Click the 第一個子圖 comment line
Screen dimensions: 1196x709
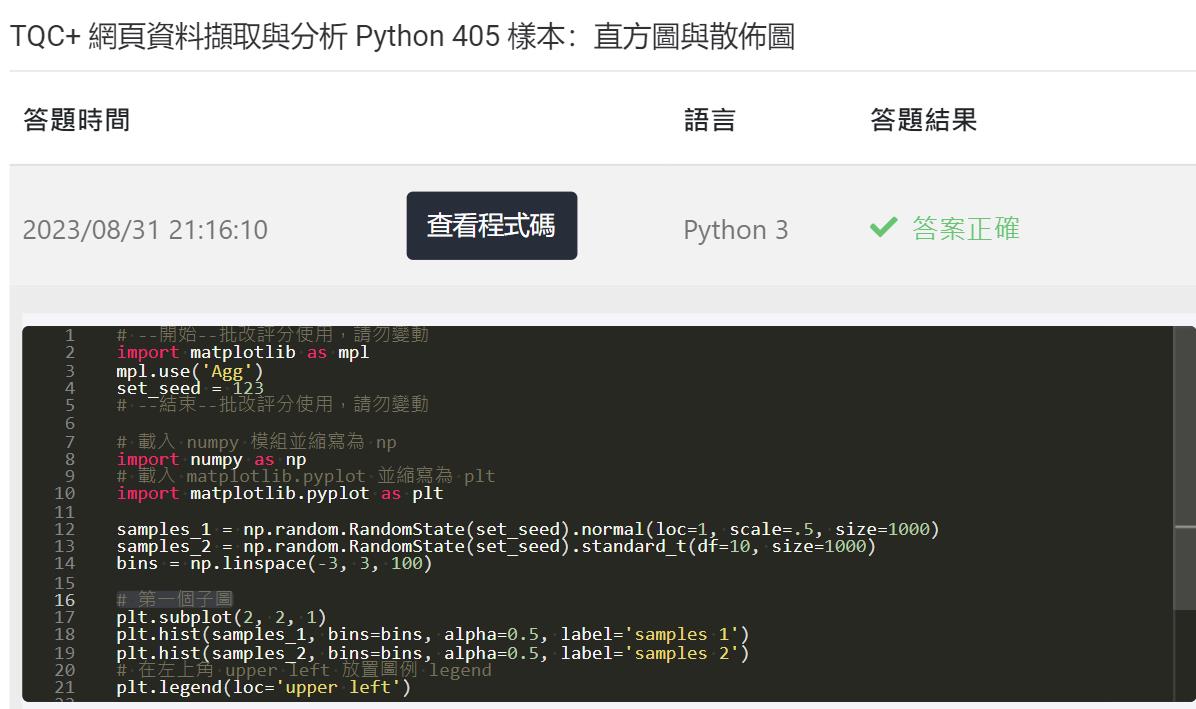click(x=175, y=599)
